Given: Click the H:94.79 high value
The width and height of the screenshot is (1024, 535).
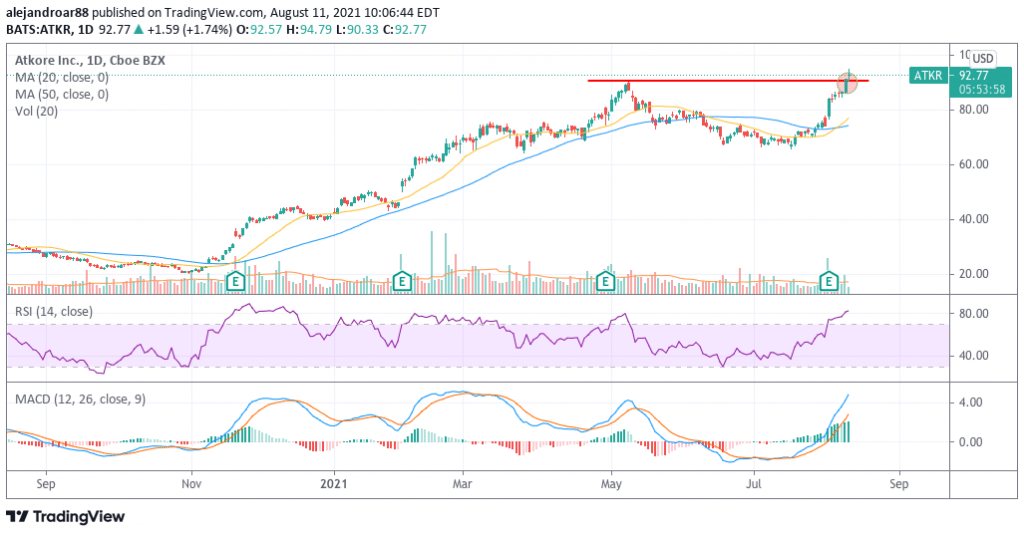Looking at the screenshot, I should (x=309, y=29).
